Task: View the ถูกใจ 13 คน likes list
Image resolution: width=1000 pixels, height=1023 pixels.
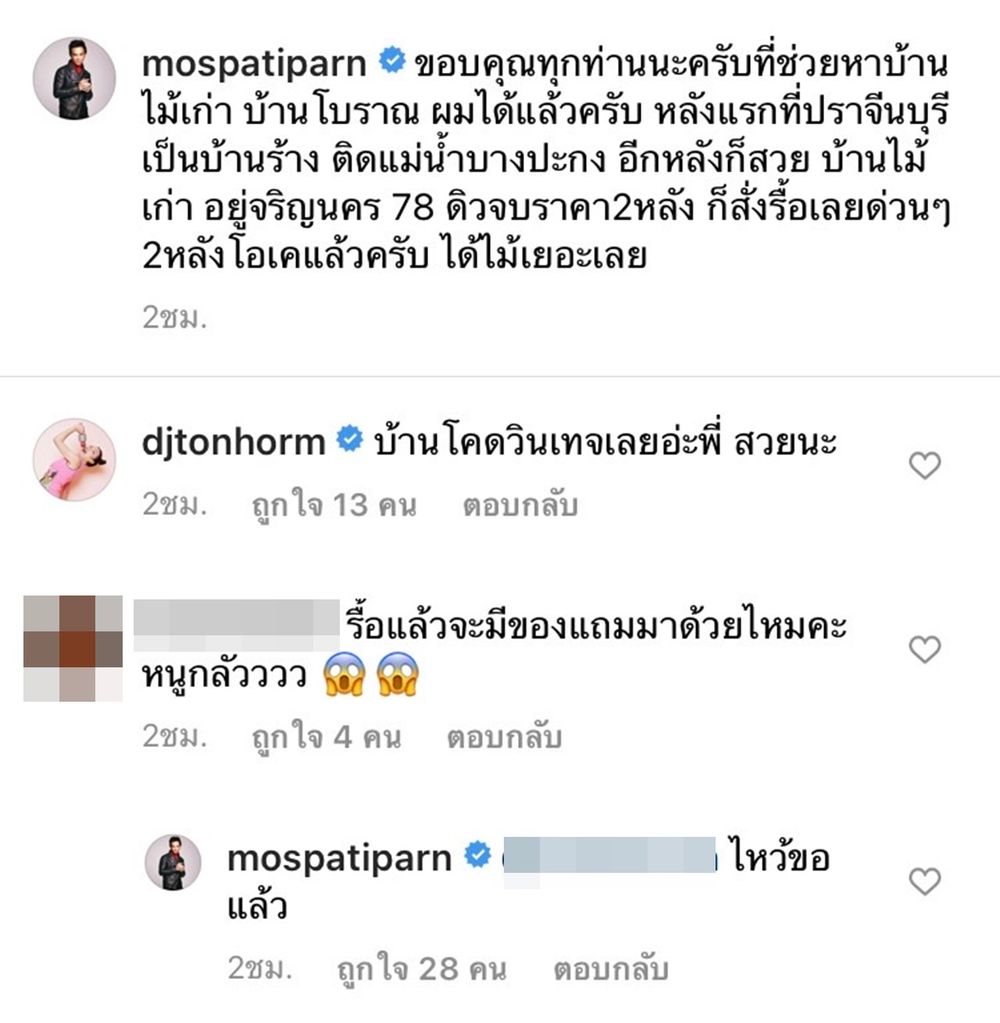Action: (x=334, y=506)
